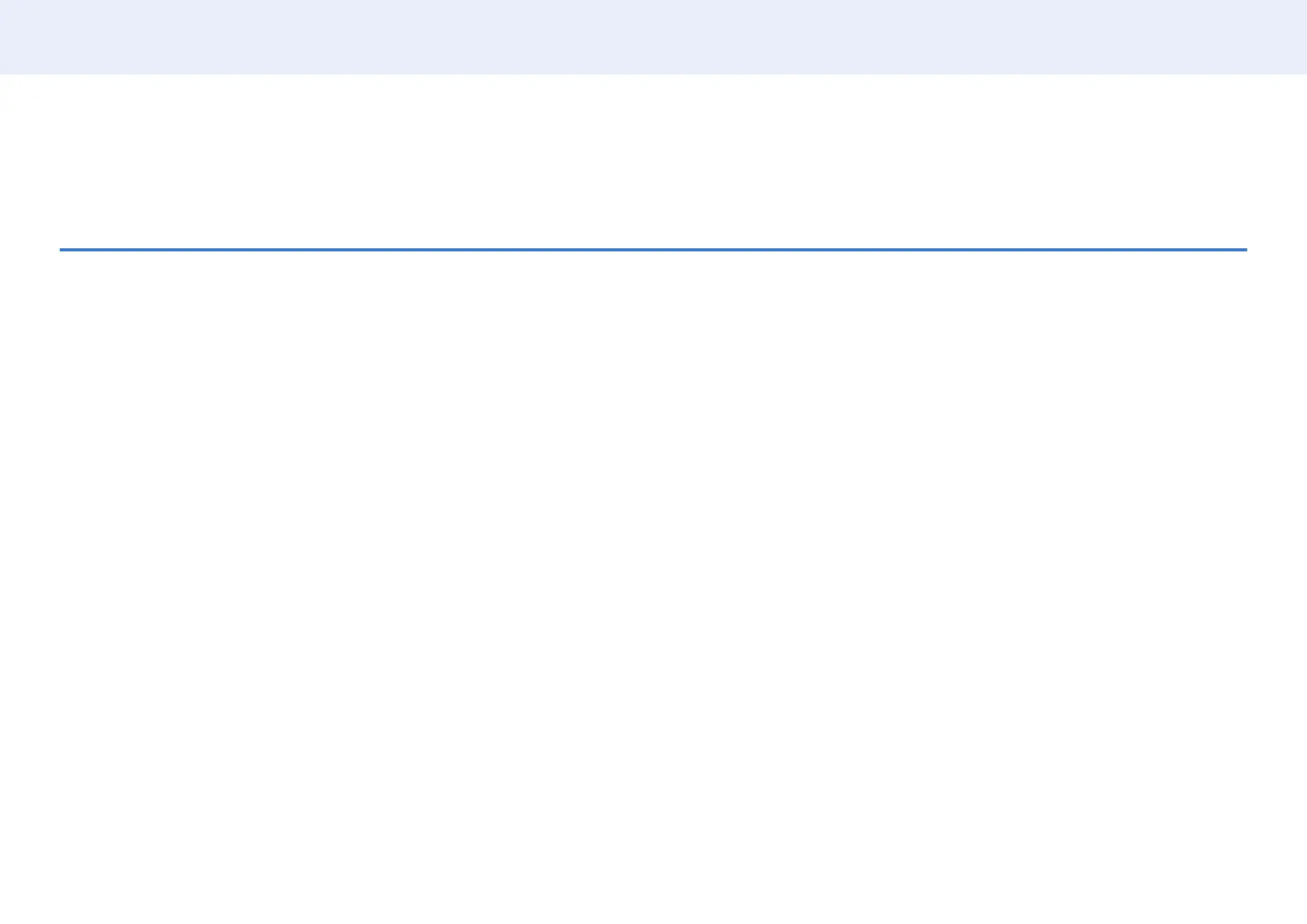1307x924 pixels.
Task: Click the blue horizontal divider line
Action: pyautogui.click(x=653, y=250)
